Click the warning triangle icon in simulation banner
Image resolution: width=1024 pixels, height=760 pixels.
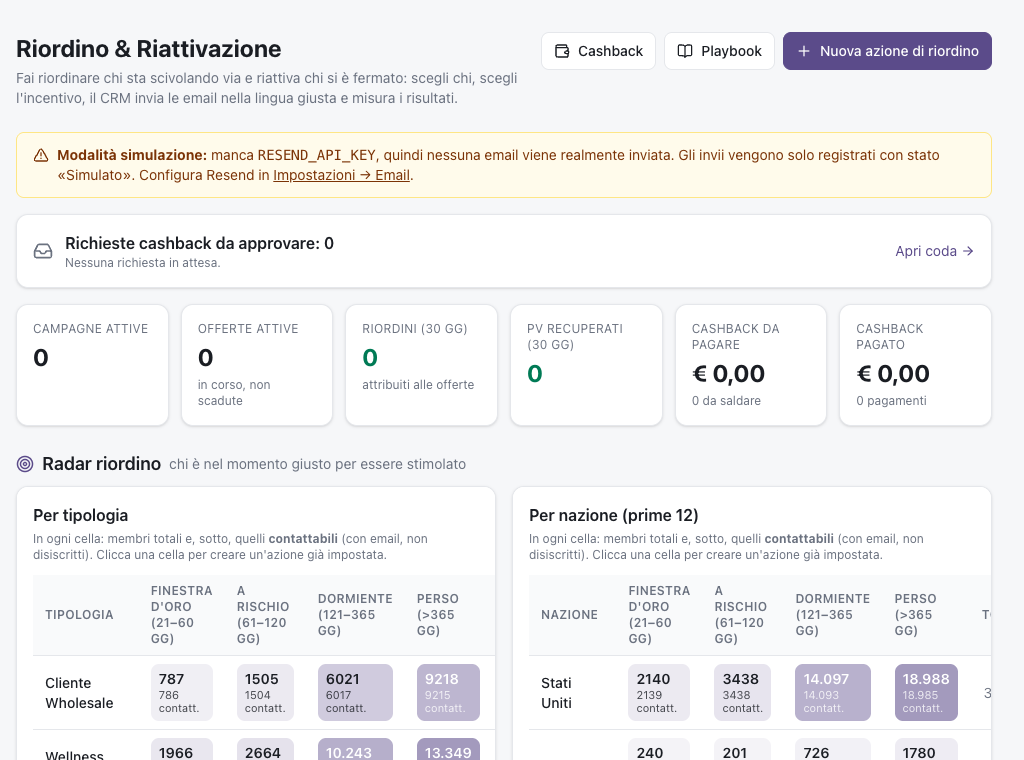point(41,155)
